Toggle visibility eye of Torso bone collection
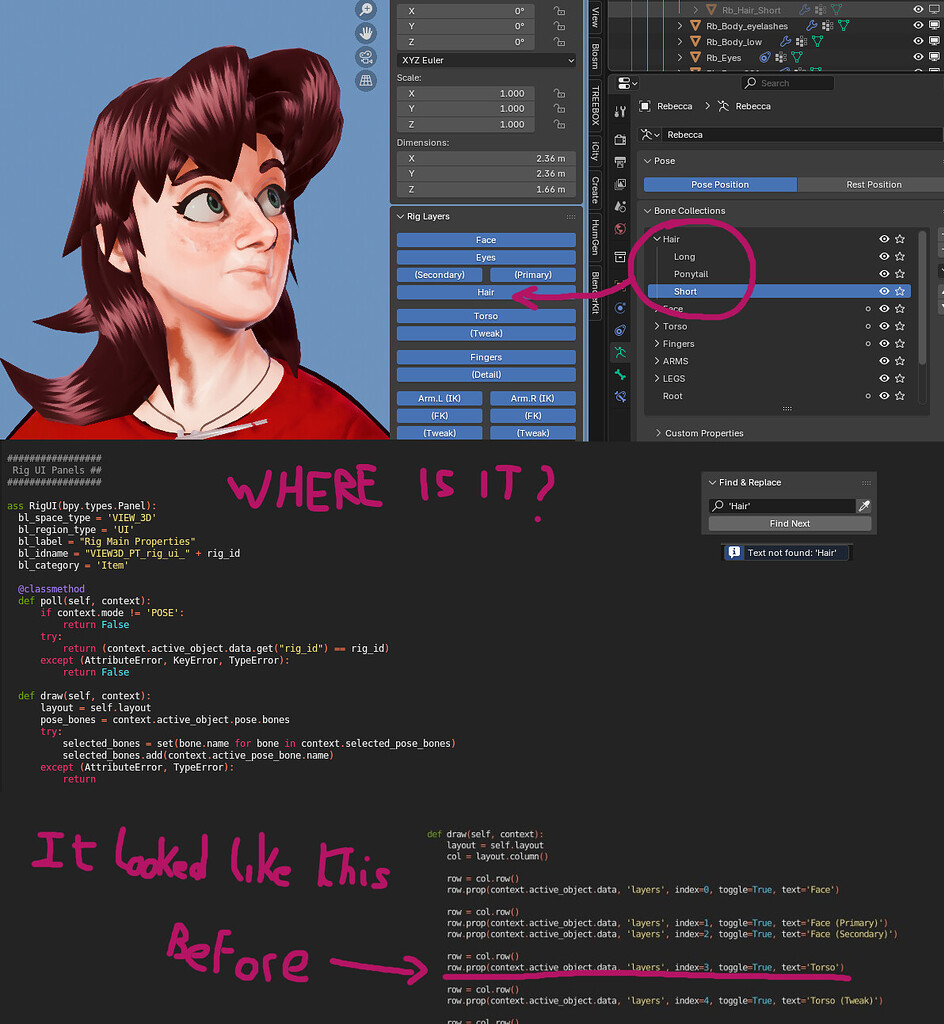This screenshot has width=944, height=1024. [884, 326]
